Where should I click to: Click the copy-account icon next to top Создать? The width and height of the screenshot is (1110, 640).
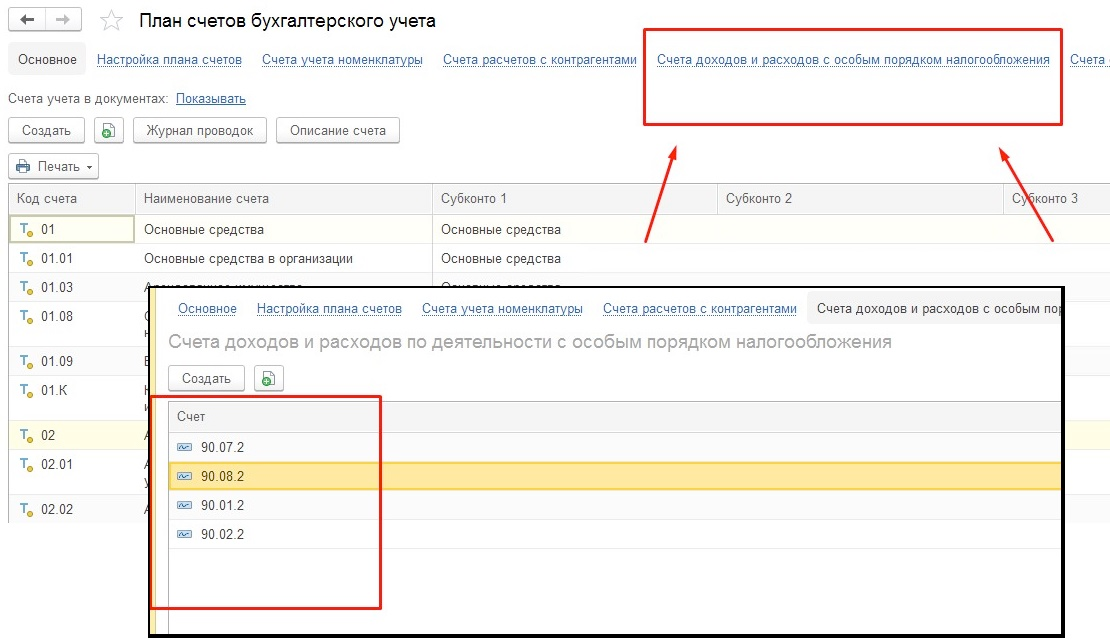[108, 130]
